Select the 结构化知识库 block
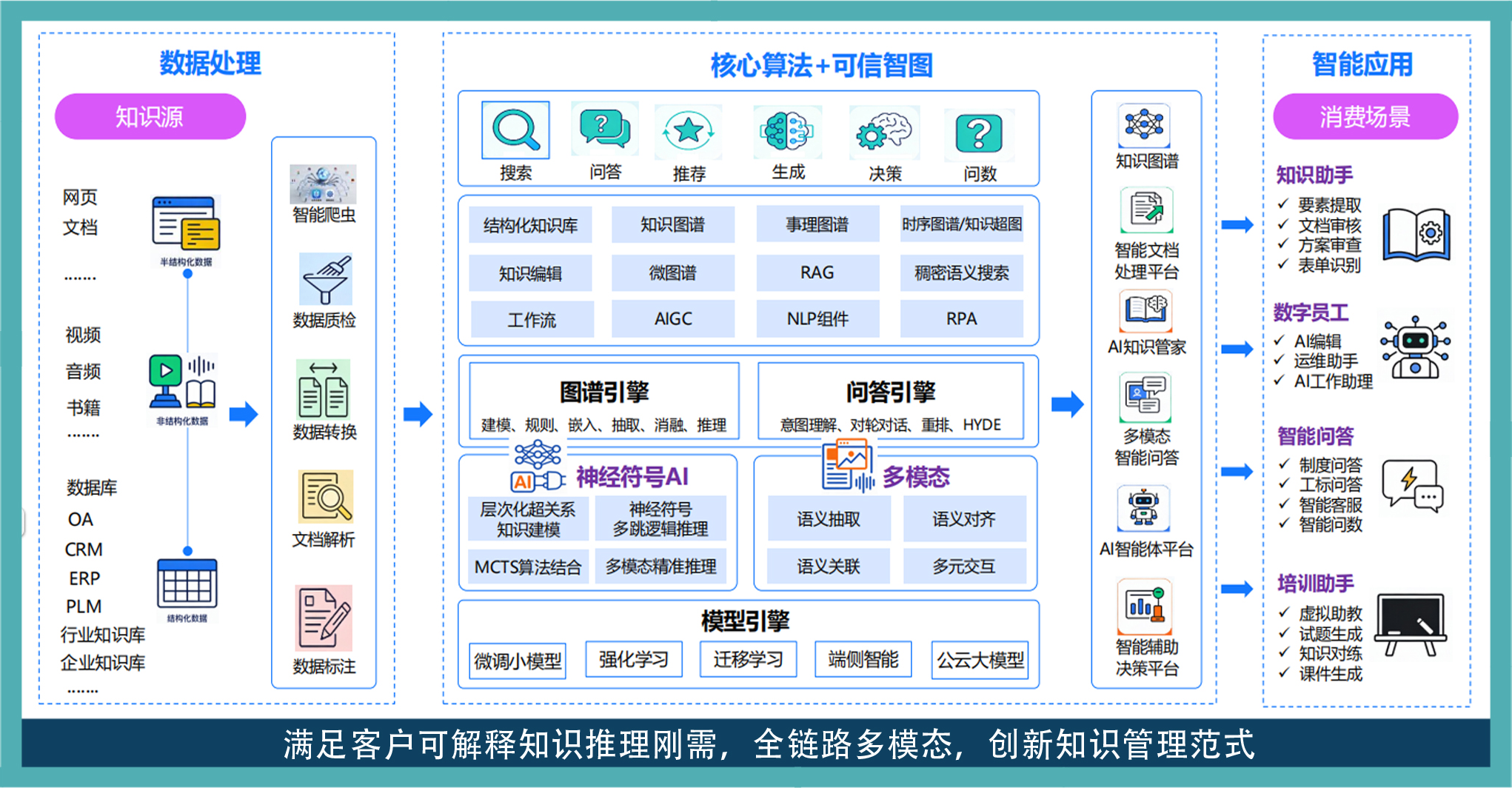 (530, 225)
